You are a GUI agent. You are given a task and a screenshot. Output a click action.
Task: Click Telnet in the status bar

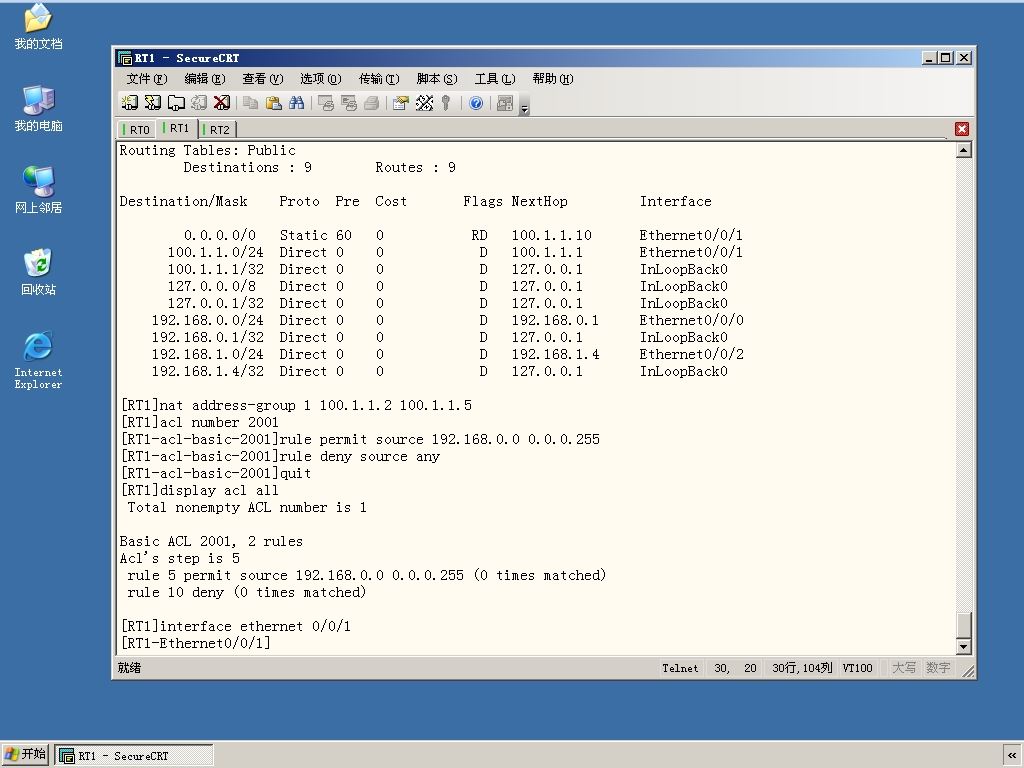680,668
